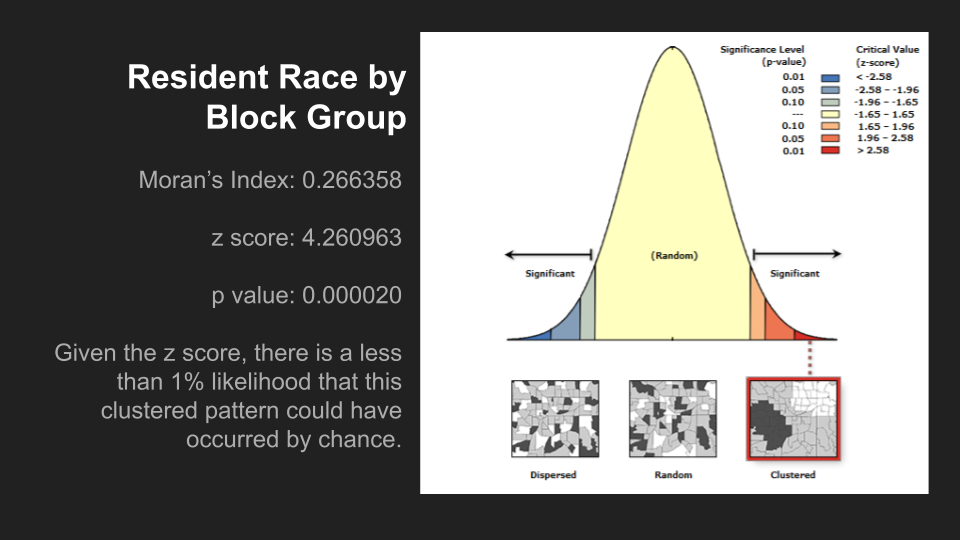Click the p value 0.000020 line
The image size is (960, 540).
306,295
